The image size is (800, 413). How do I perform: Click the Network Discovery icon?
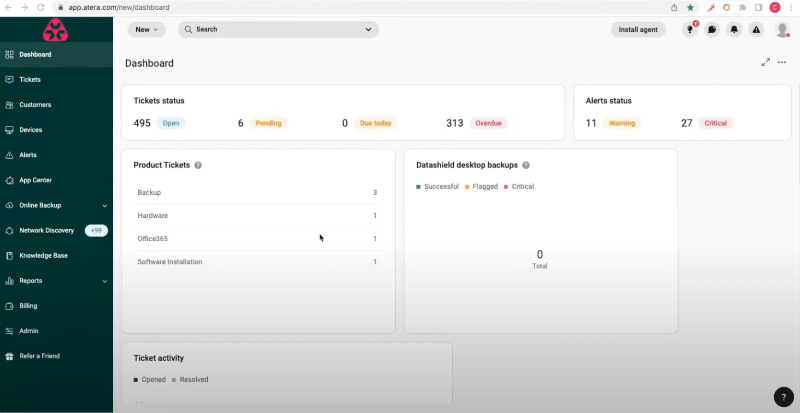[x=9, y=231]
